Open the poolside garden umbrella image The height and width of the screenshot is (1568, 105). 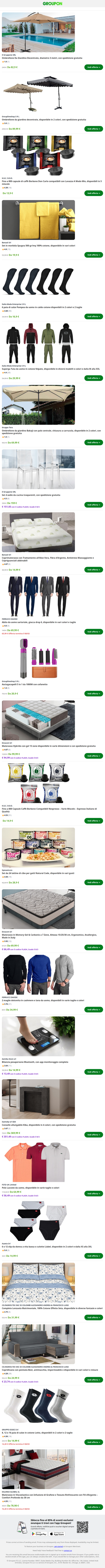39,34
